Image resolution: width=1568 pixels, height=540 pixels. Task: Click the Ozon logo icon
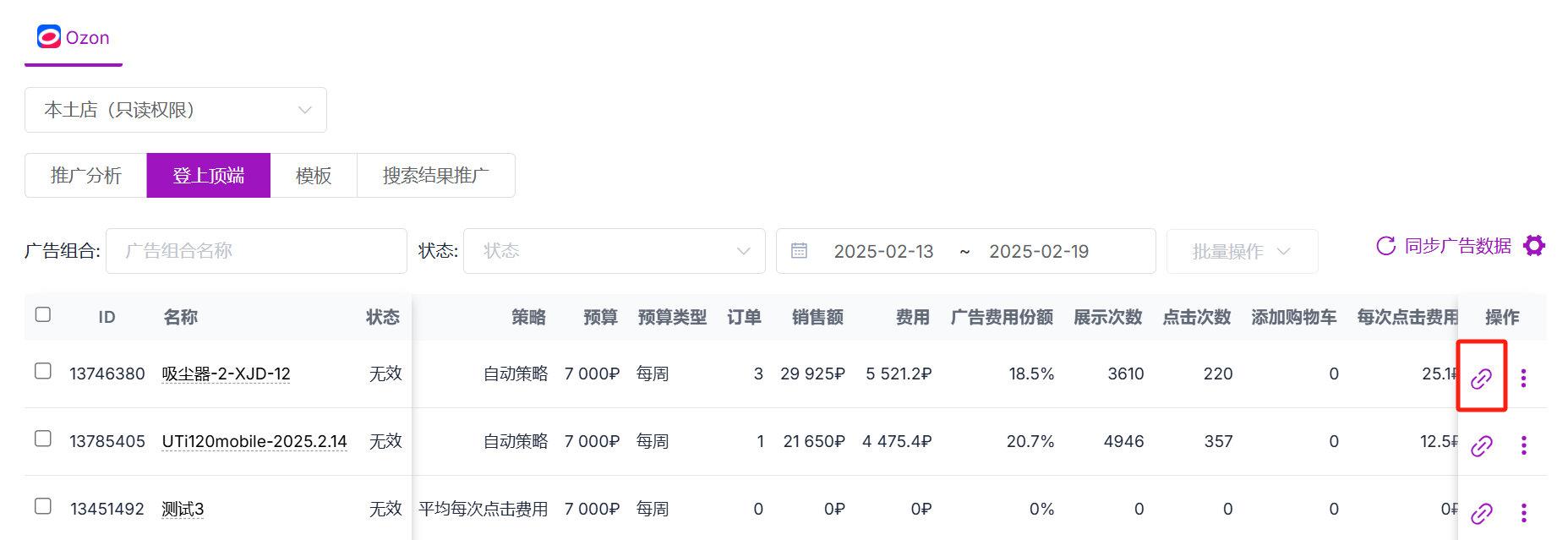pos(49,36)
